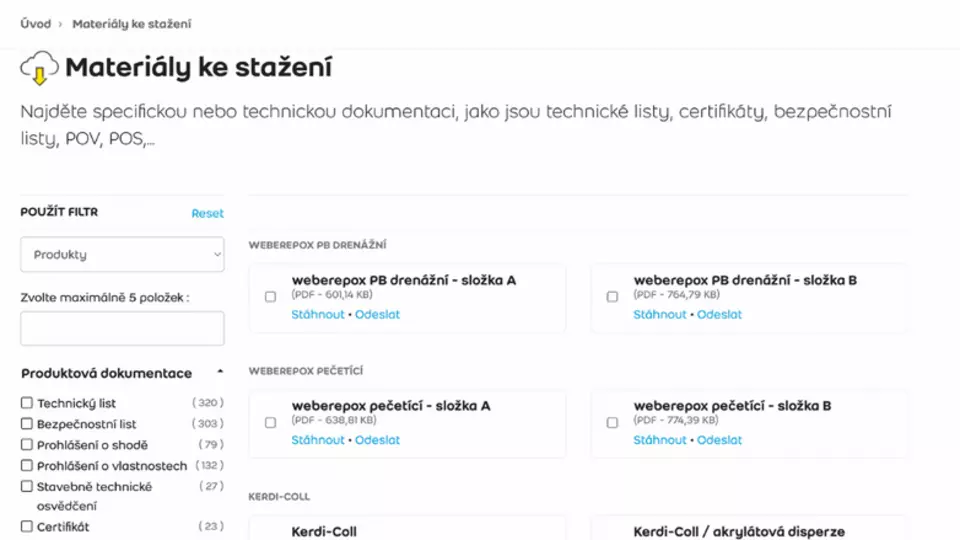Click Odeslat for pečetící složka B

click(719, 440)
